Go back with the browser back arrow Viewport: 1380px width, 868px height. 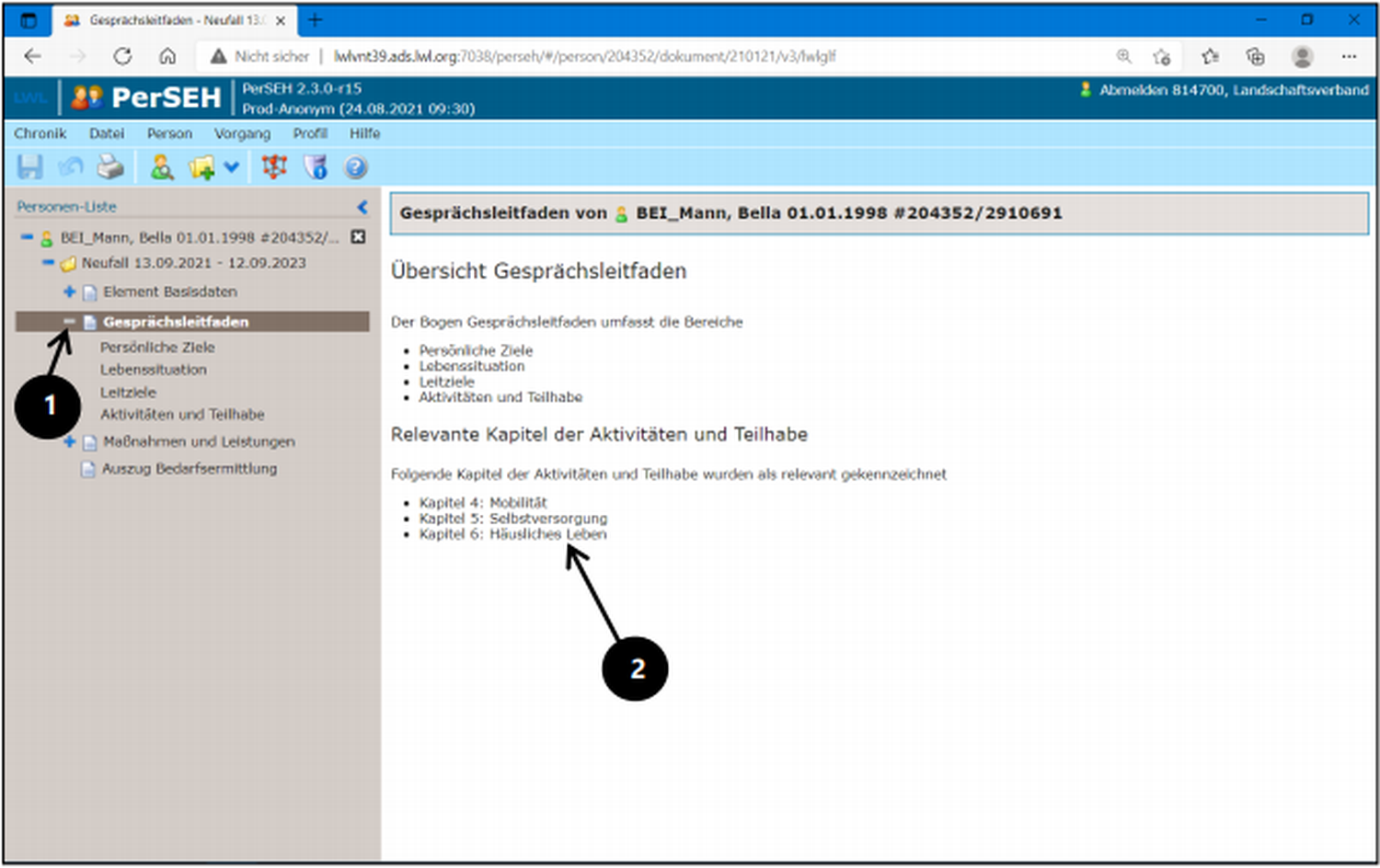(x=33, y=56)
